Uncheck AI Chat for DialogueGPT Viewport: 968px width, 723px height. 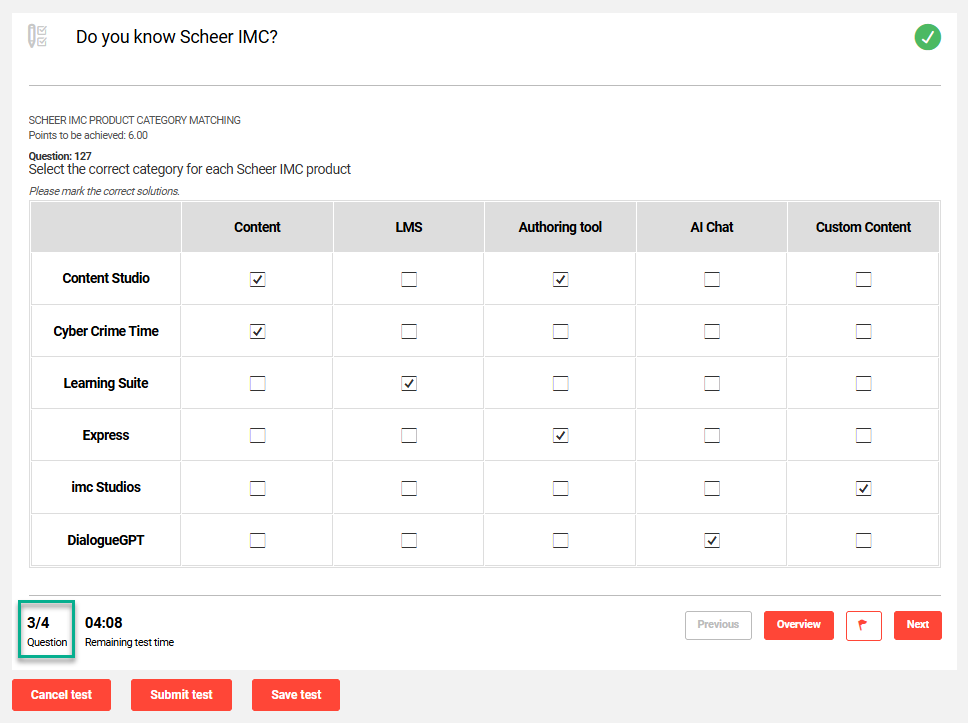(712, 540)
